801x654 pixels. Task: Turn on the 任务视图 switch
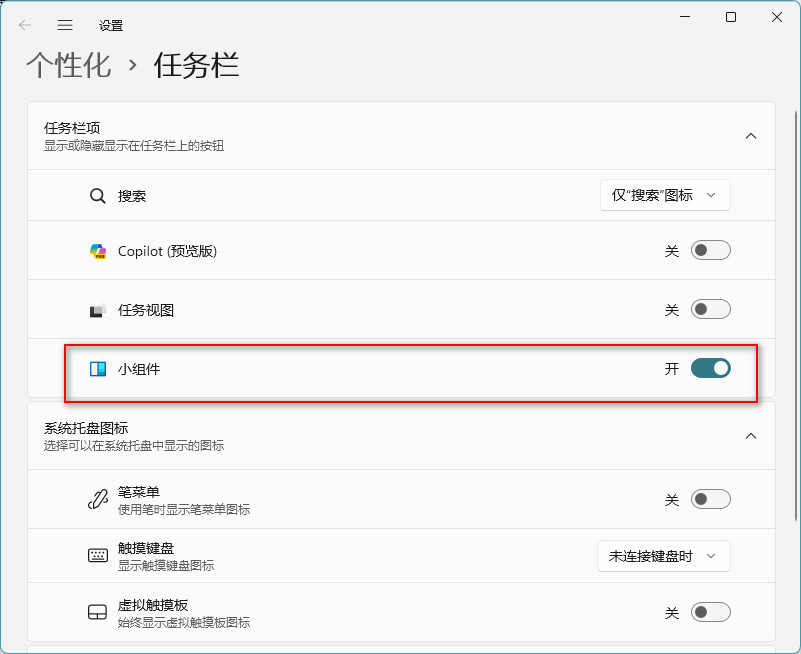(710, 309)
